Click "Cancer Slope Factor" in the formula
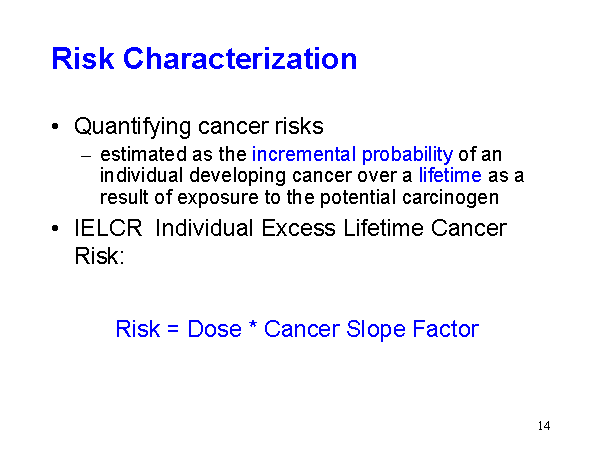The width and height of the screenshot is (600, 450). pos(372,329)
